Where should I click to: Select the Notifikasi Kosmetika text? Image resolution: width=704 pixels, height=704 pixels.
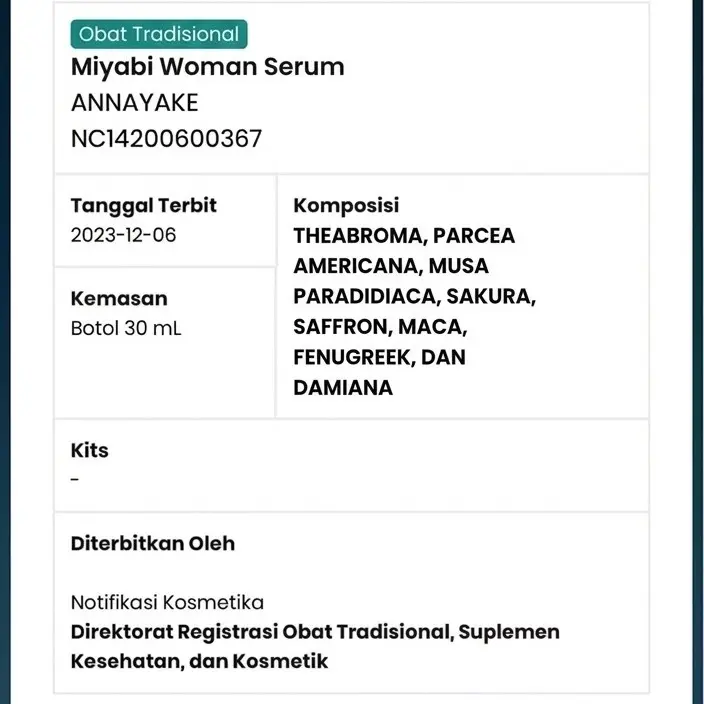point(167,602)
